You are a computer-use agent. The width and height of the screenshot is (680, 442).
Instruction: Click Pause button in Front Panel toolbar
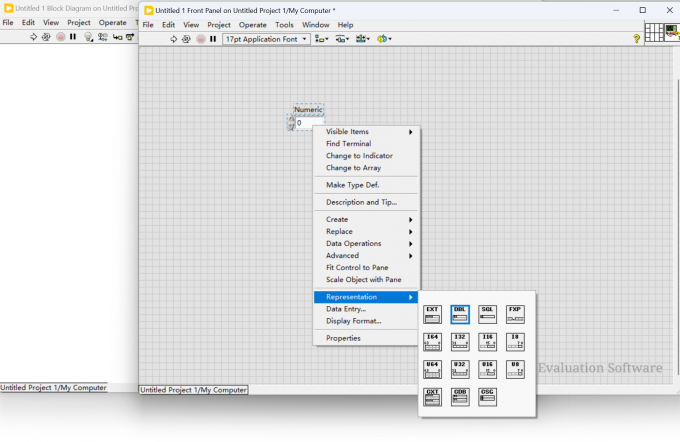(x=213, y=39)
